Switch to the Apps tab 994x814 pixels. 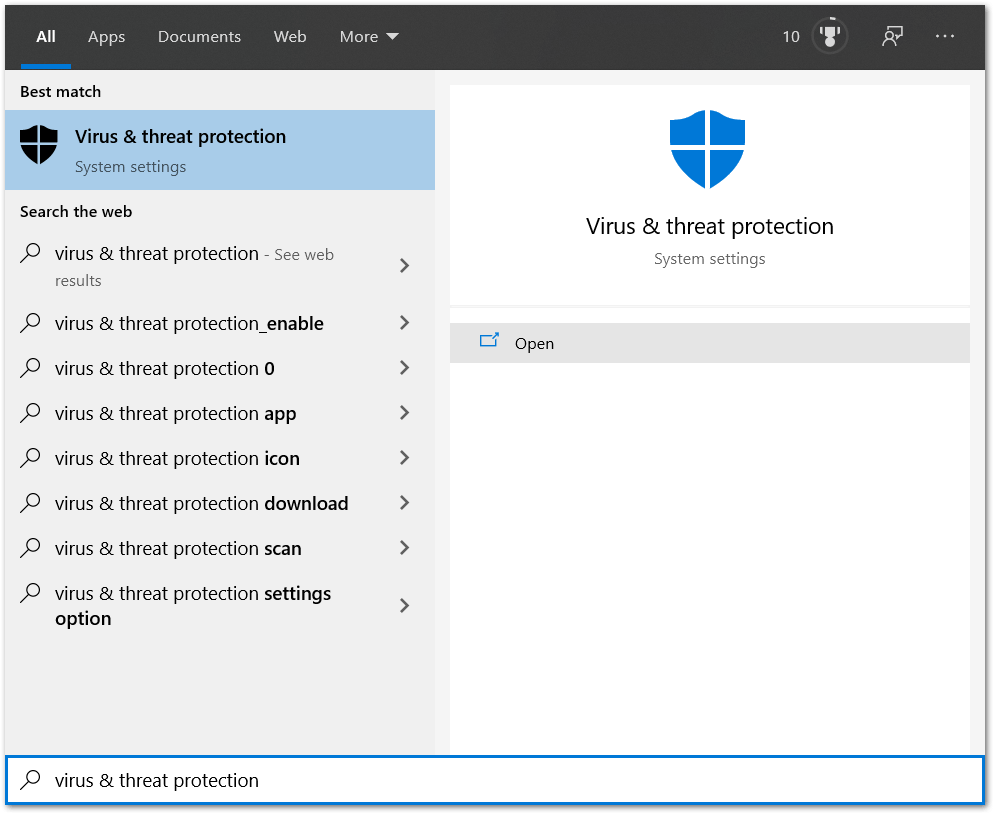coord(106,37)
